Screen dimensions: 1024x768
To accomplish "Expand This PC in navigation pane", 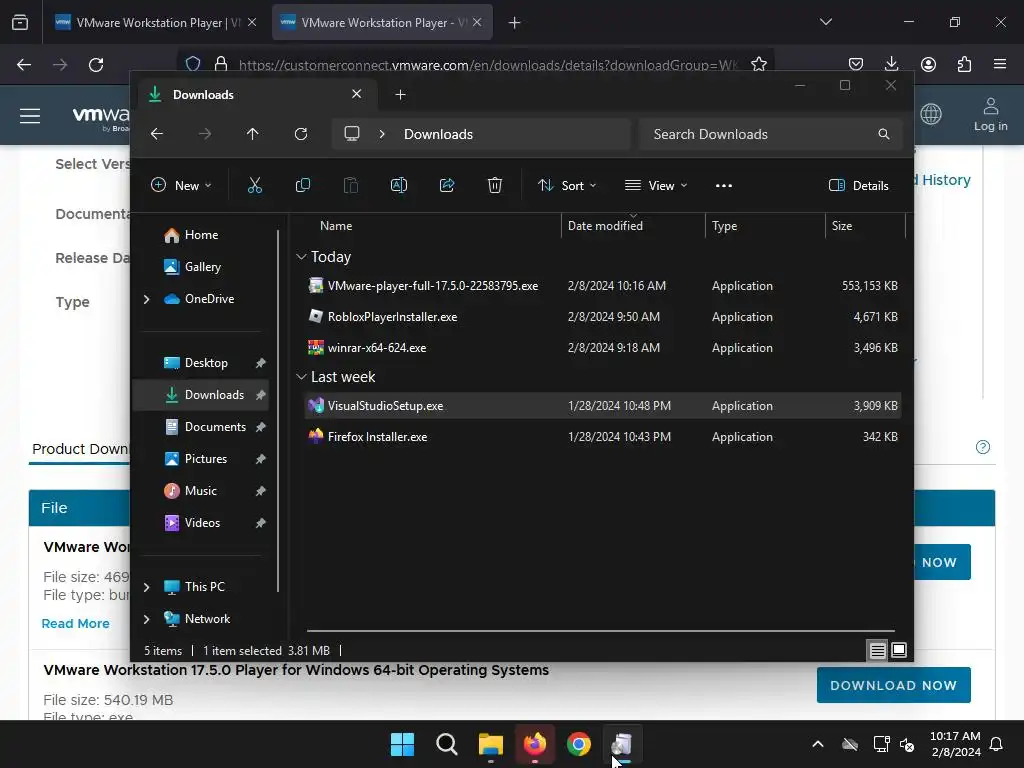I will click(x=146, y=587).
